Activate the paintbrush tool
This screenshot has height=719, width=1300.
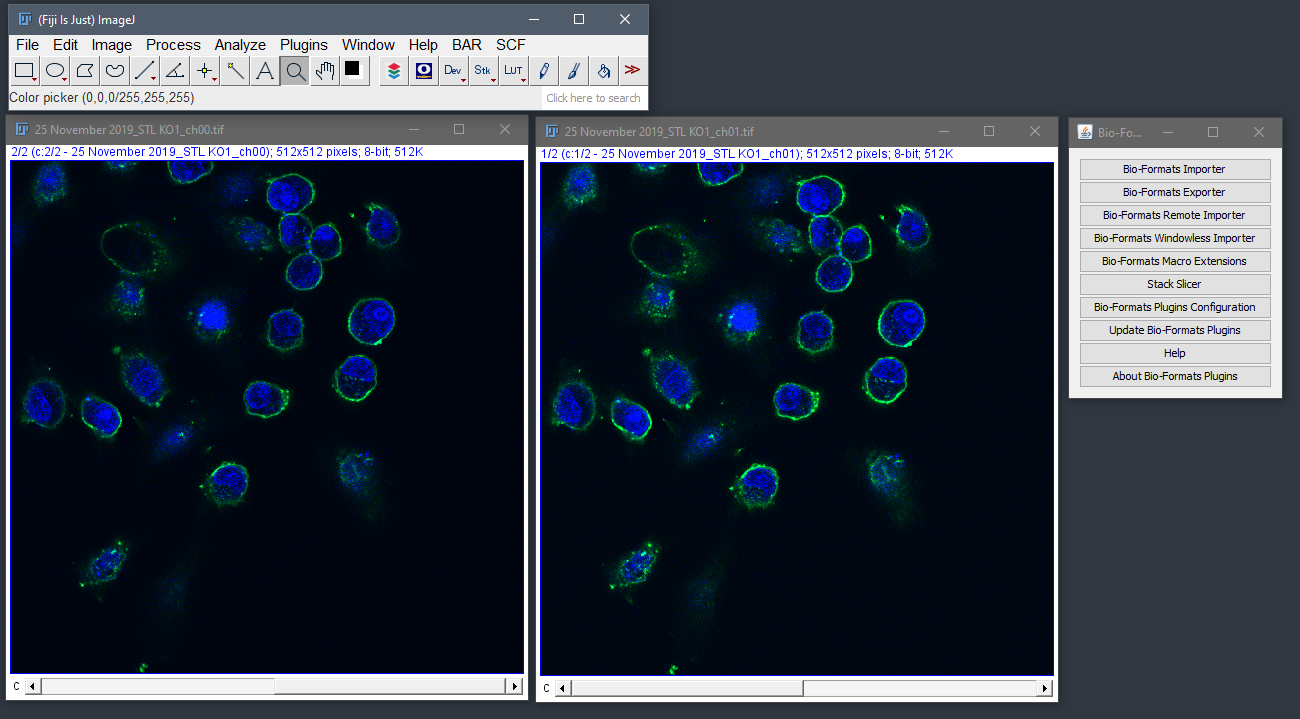coord(573,70)
